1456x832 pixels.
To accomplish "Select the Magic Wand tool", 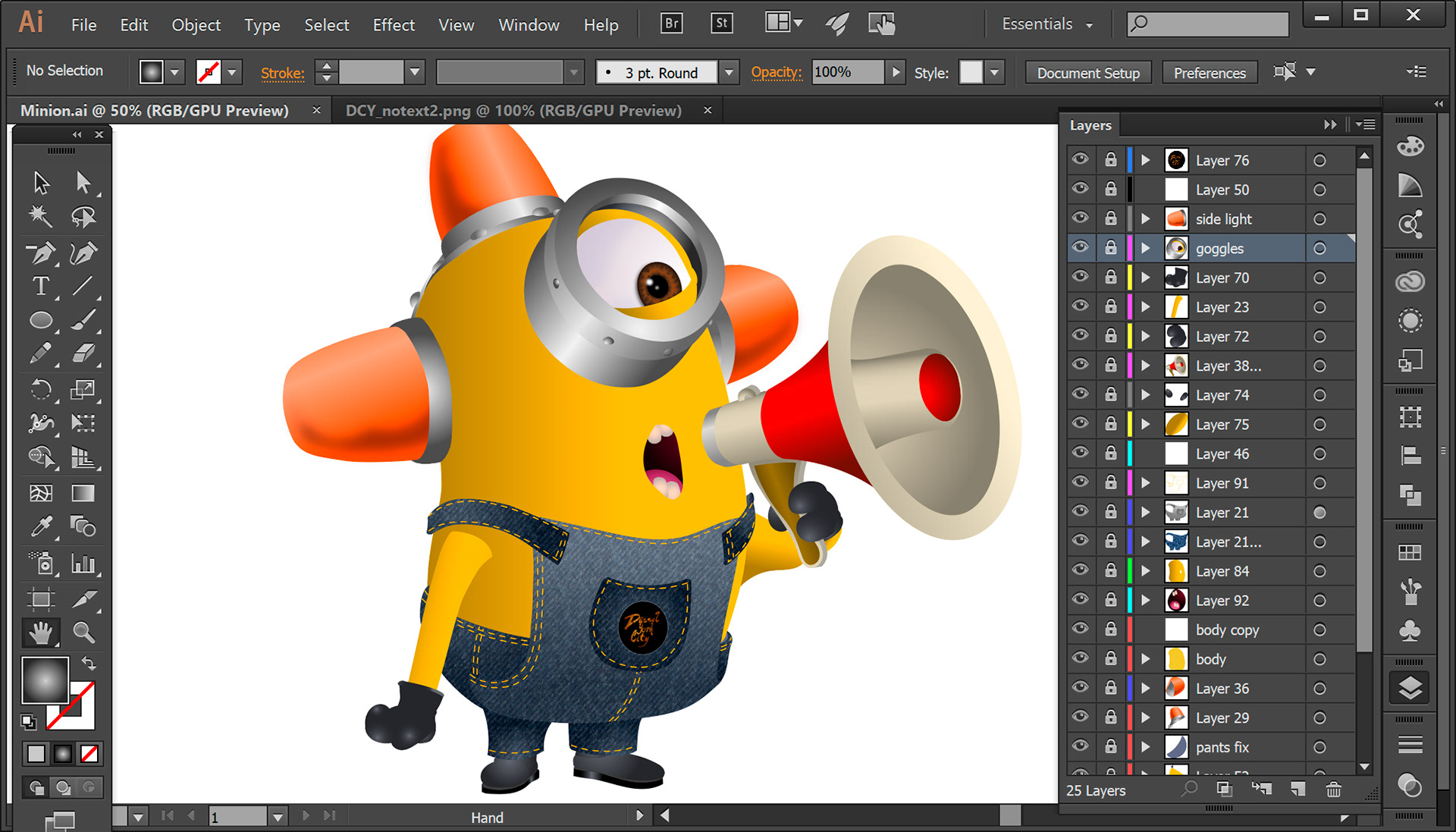I will coord(41,218).
